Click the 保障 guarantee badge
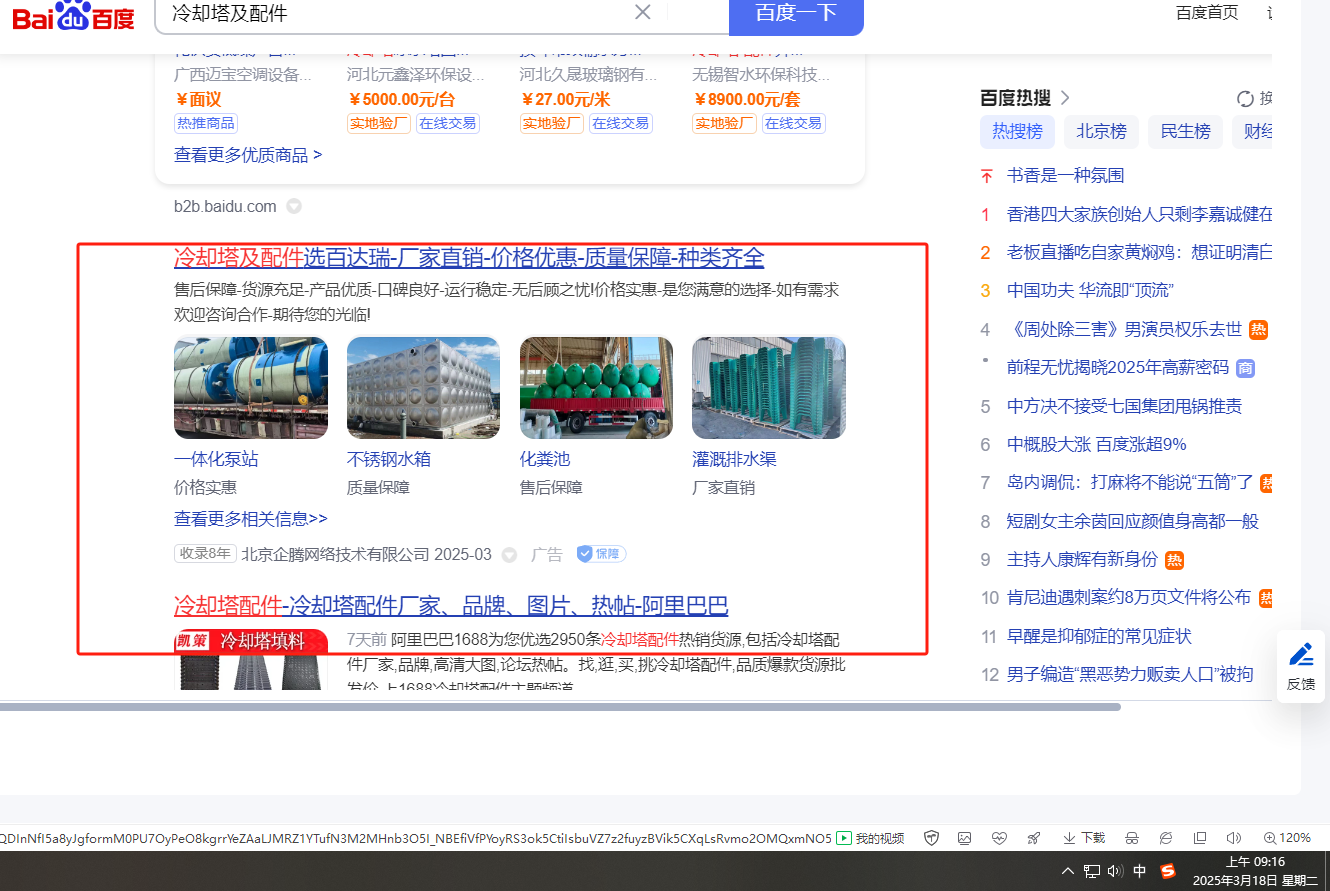Image resolution: width=1330 pixels, height=891 pixels. tap(602, 554)
